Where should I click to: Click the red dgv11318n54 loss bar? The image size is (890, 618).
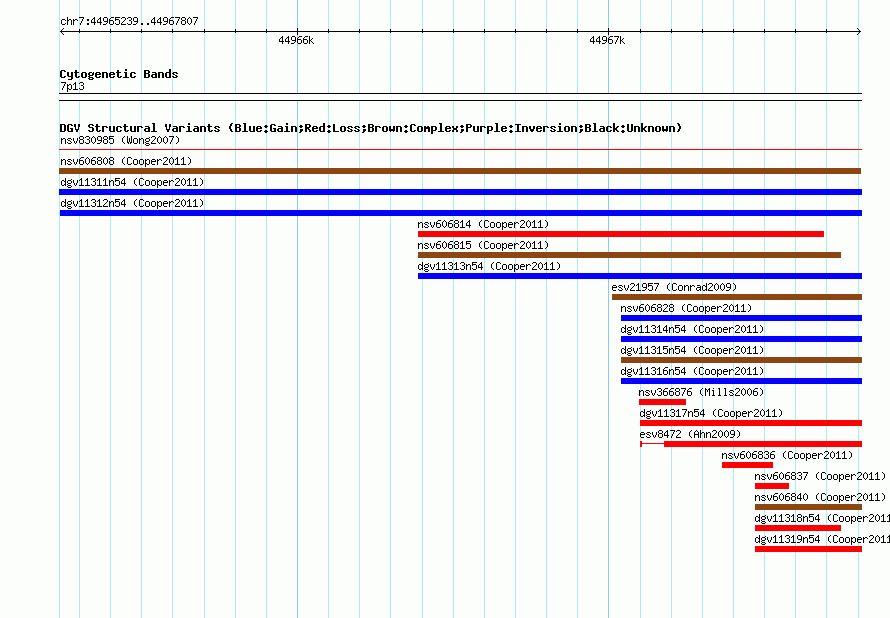click(x=798, y=528)
